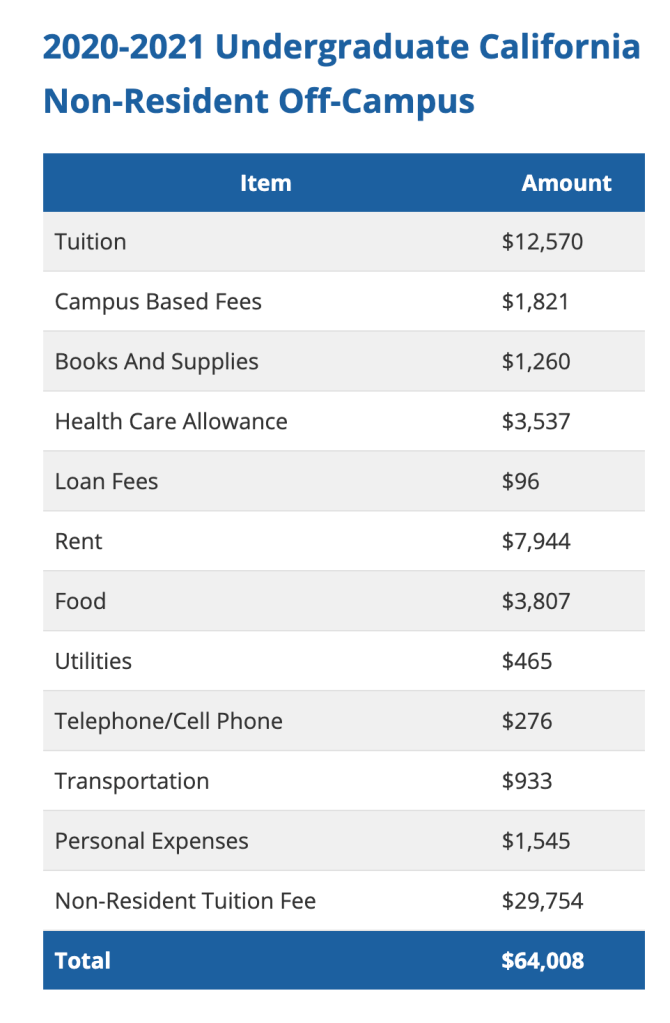Select the Tuition row label
Screen dimensions: 670x1023
91,242
